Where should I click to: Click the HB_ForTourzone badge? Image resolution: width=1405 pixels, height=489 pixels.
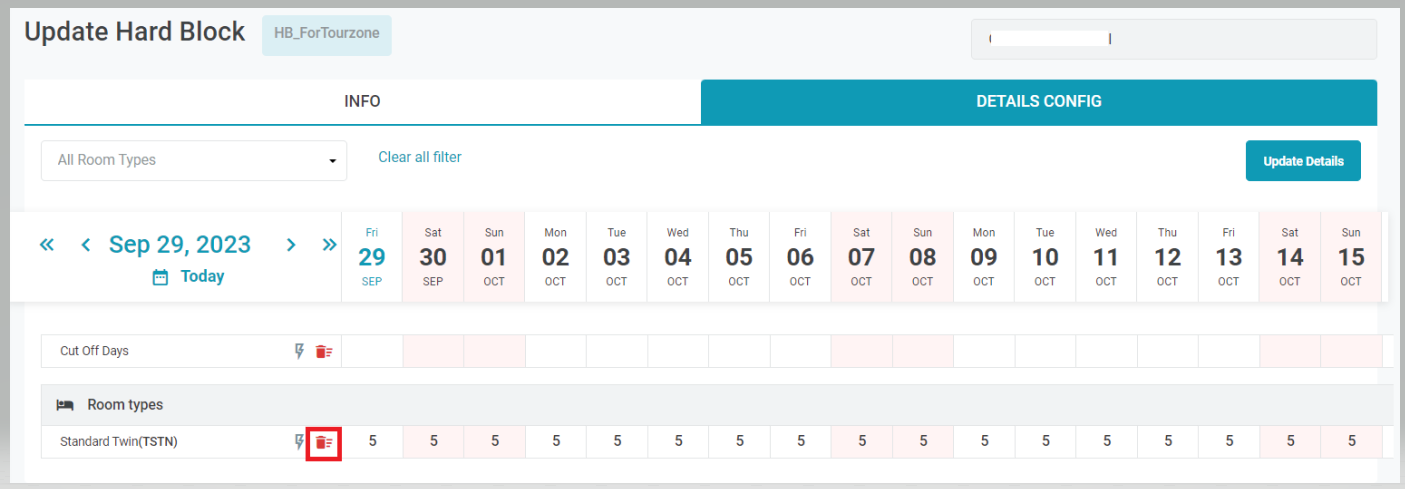(326, 34)
